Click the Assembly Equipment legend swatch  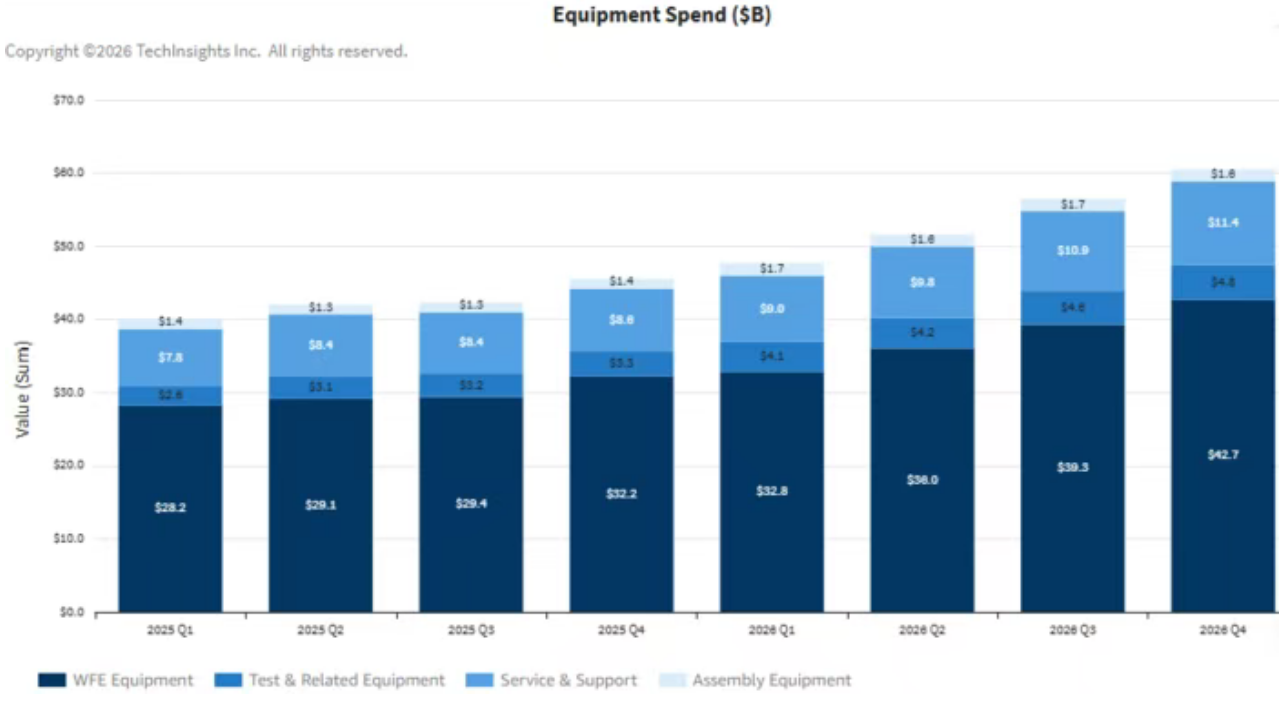(672, 680)
